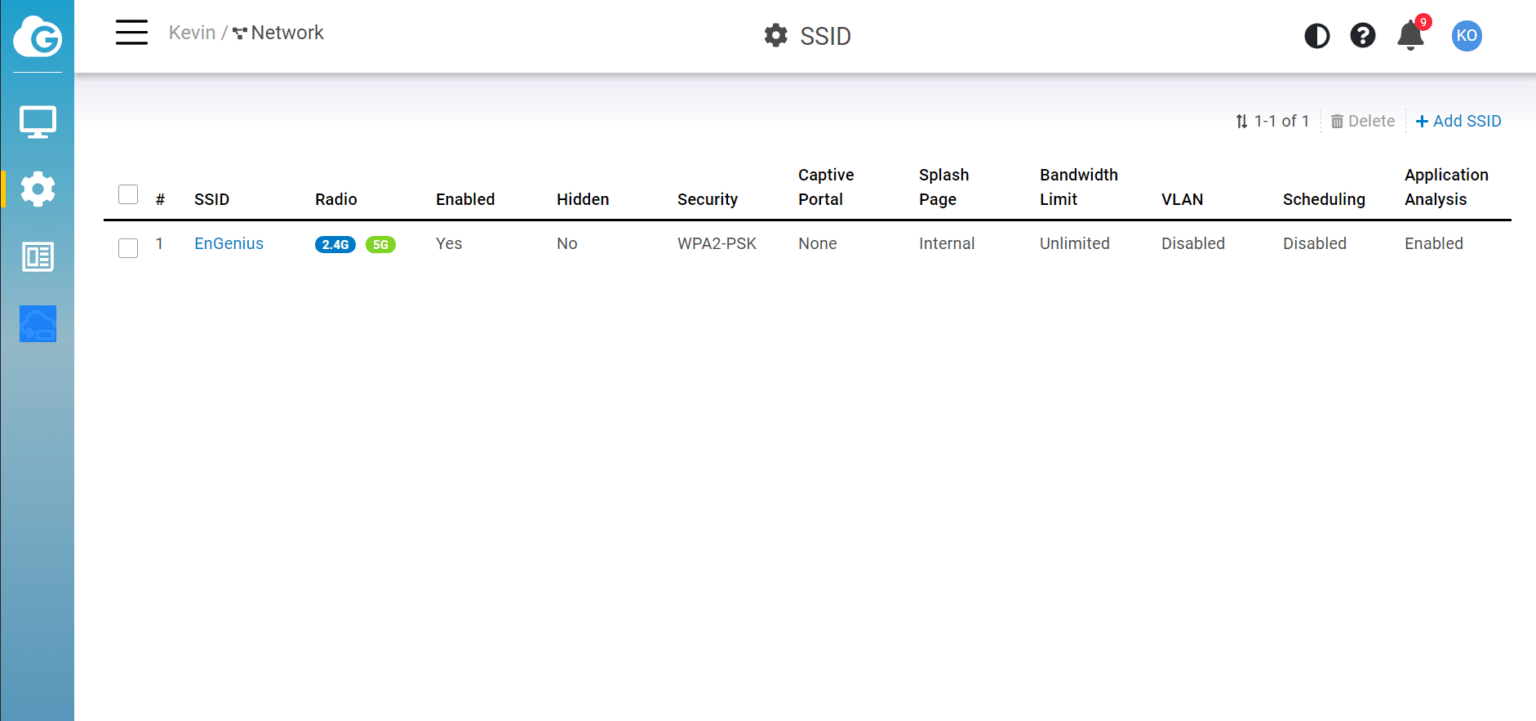
Task: Open the sort control beside 1-1 of 1
Action: click(x=1242, y=121)
